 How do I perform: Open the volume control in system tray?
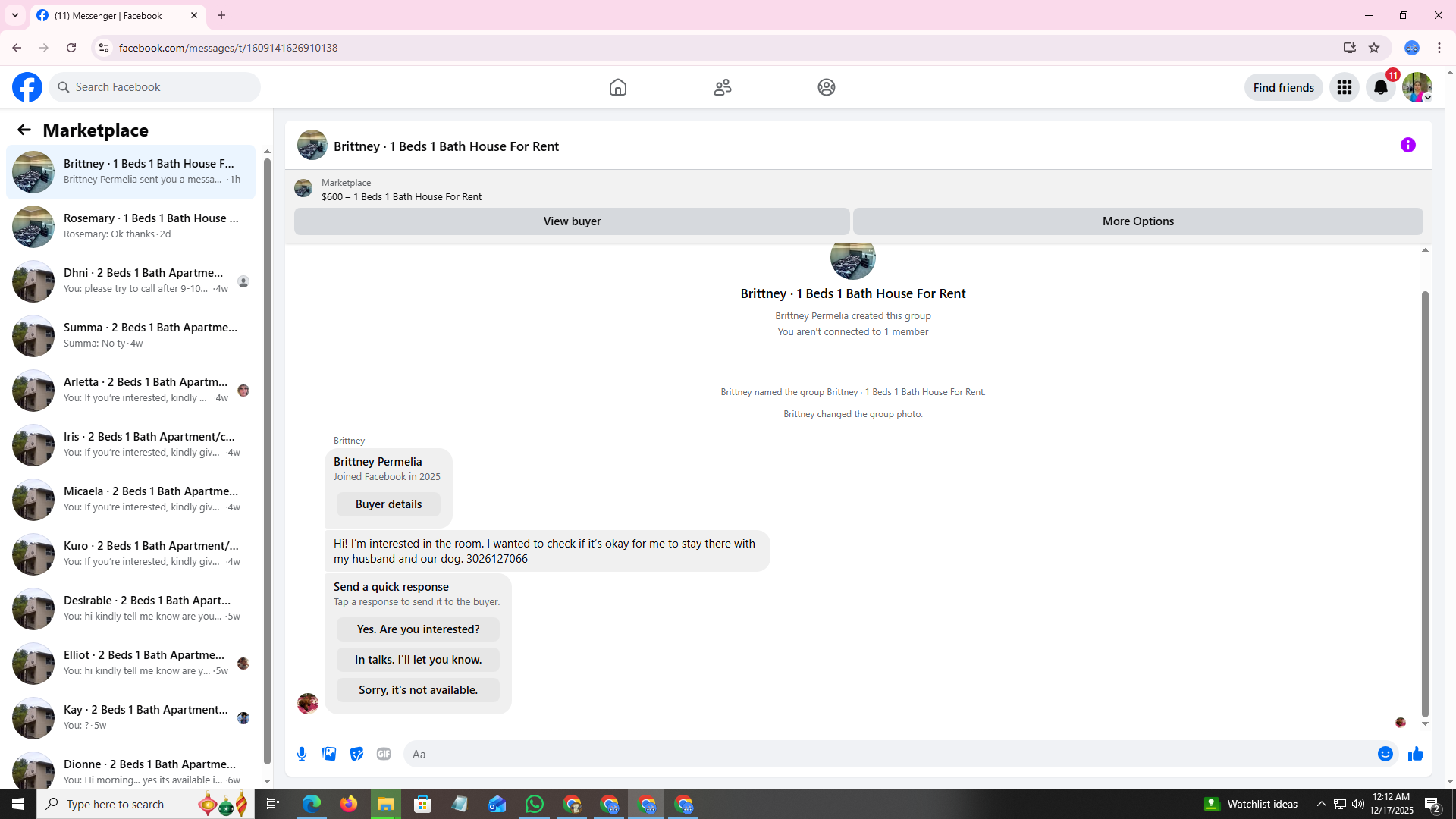click(x=1357, y=804)
